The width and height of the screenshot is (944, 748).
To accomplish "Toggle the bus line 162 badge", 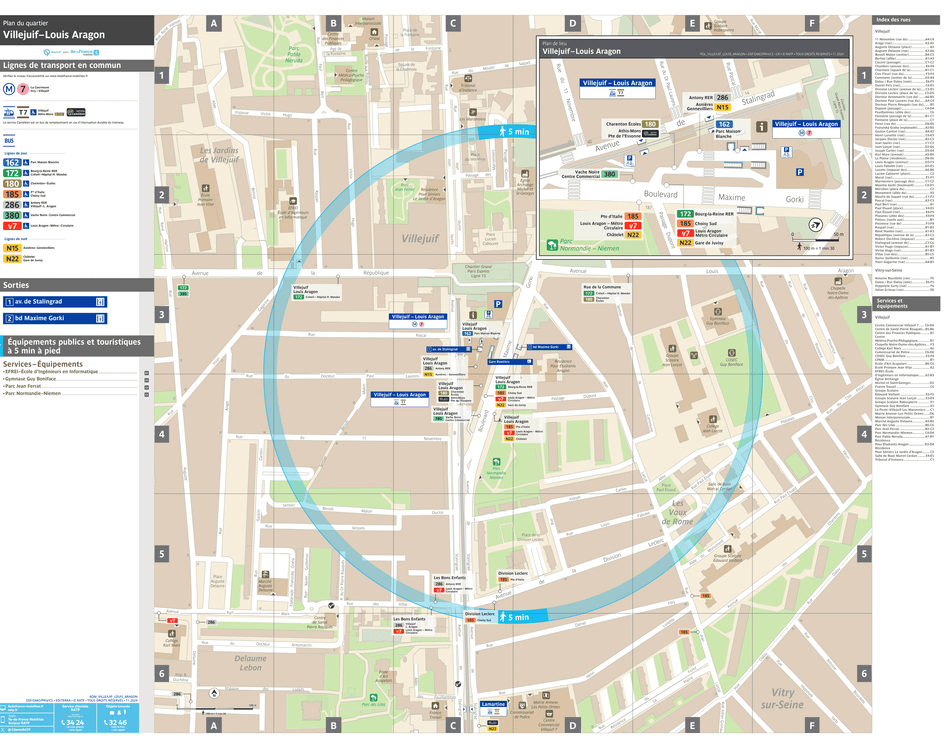I will (x=12, y=162).
